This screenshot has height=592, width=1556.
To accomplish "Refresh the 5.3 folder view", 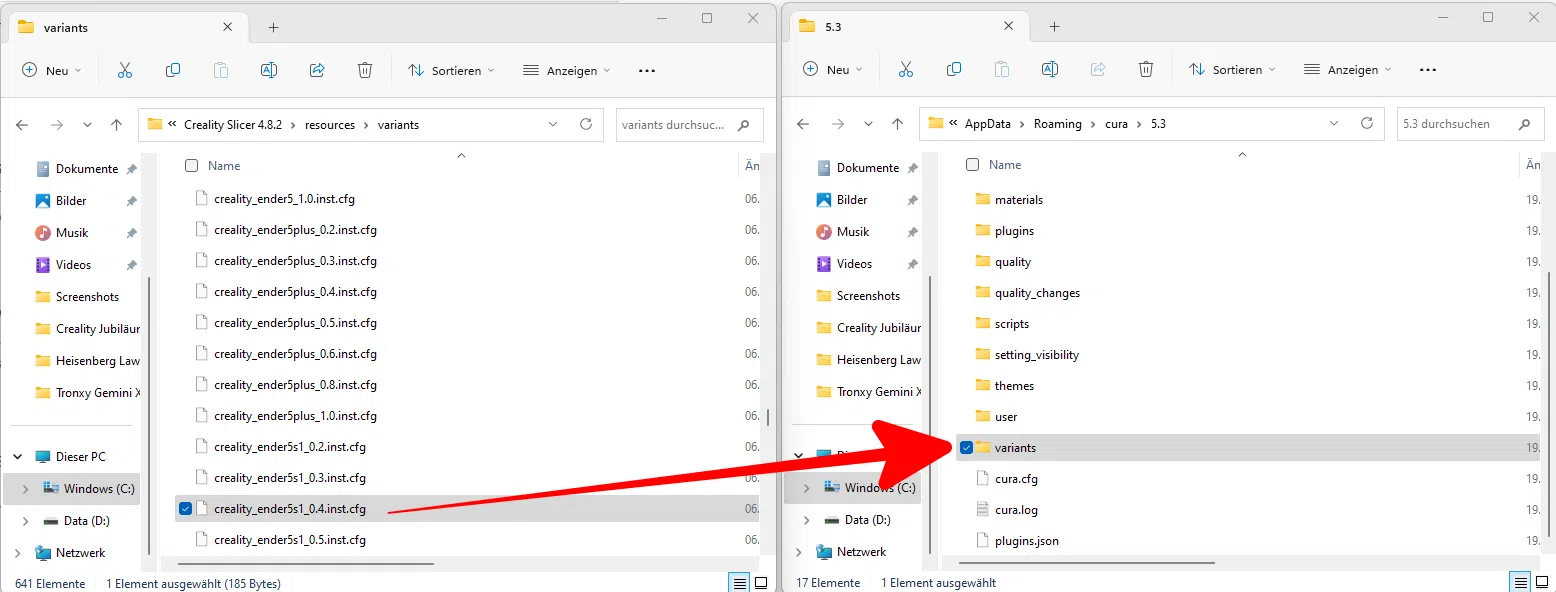I will [x=1367, y=124].
